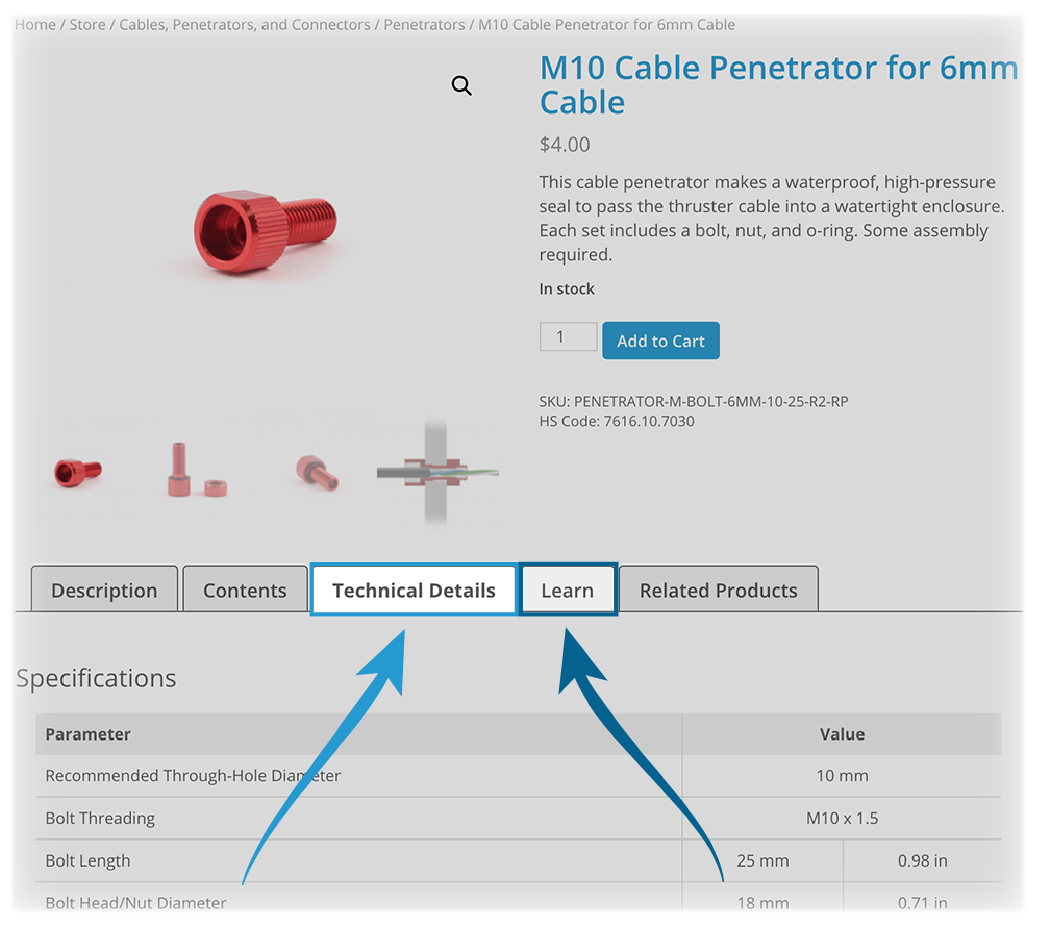Switch to the Technical Details tab
Screen dimensions: 1042x925
point(414,590)
